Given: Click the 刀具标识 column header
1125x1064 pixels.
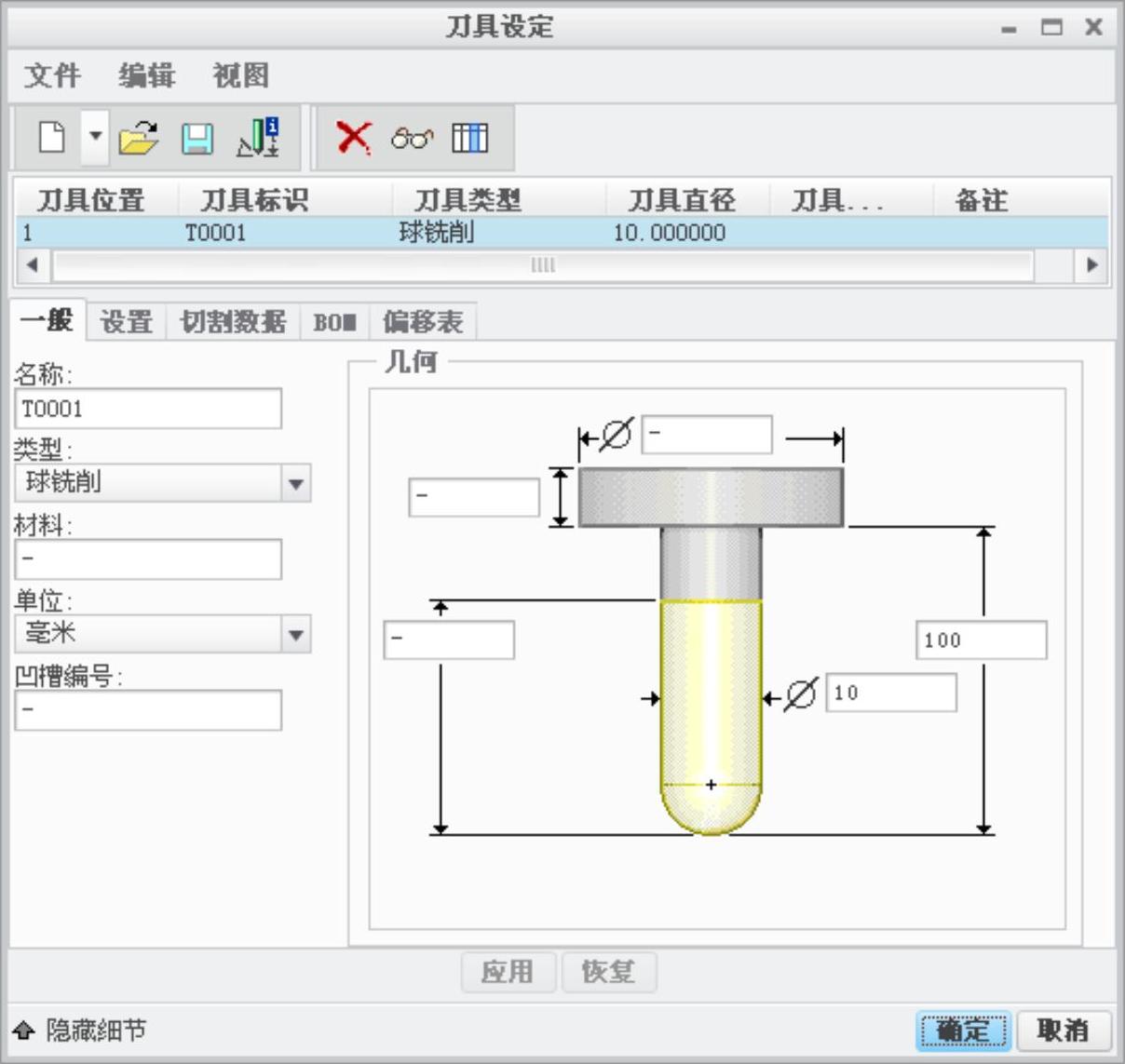Looking at the screenshot, I should point(253,200).
